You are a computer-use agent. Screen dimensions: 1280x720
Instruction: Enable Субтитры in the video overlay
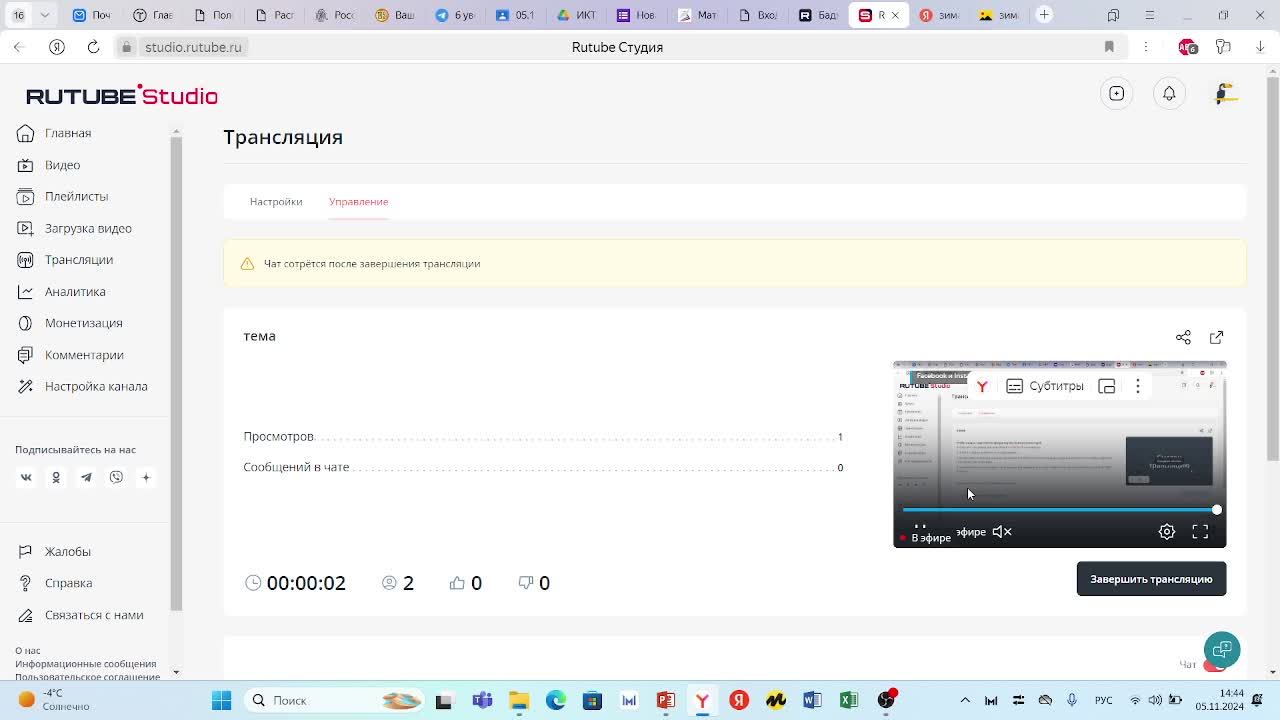(x=1045, y=386)
